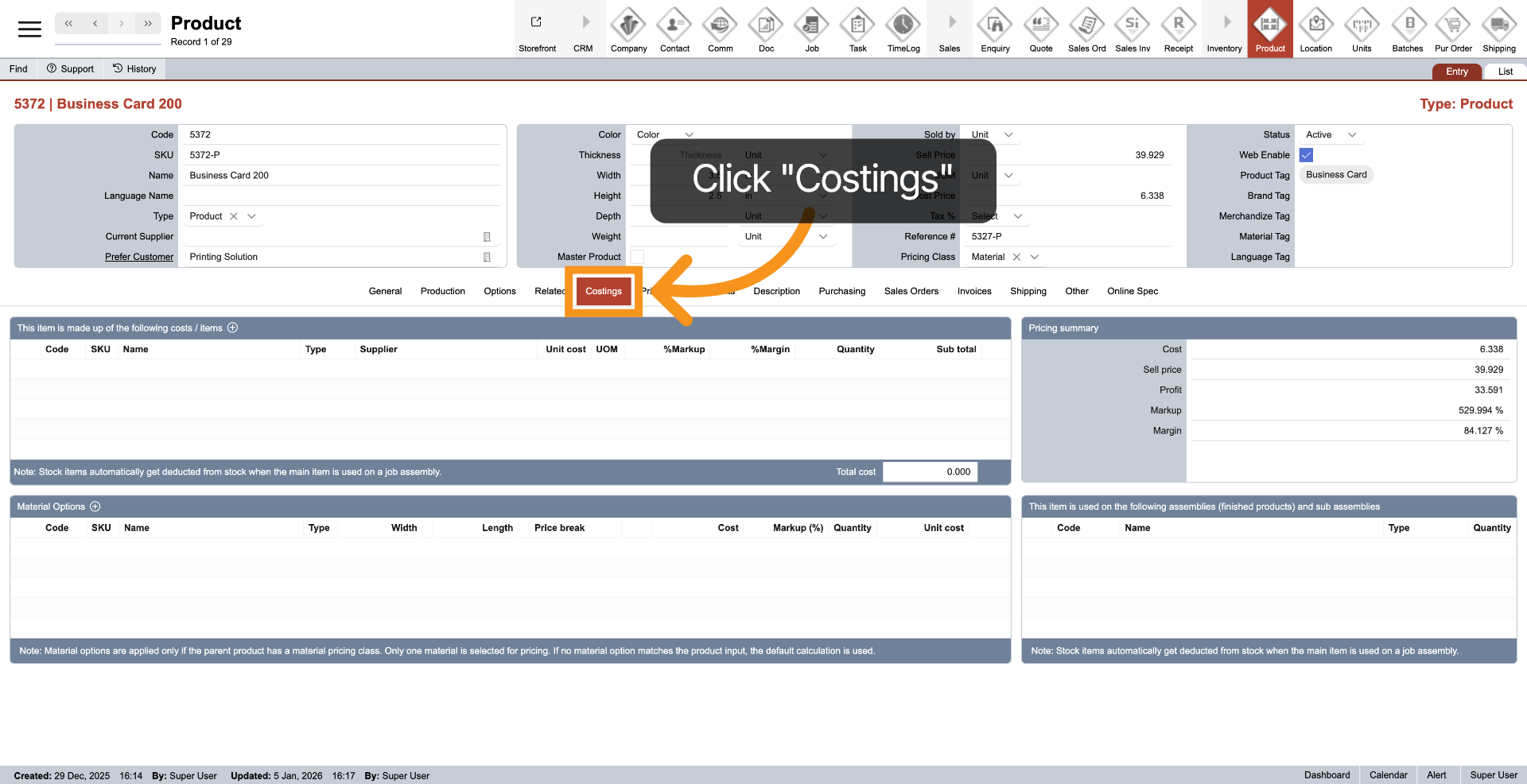This screenshot has width=1527, height=784.
Task: Add a cost item with plus icon
Action: [x=233, y=328]
